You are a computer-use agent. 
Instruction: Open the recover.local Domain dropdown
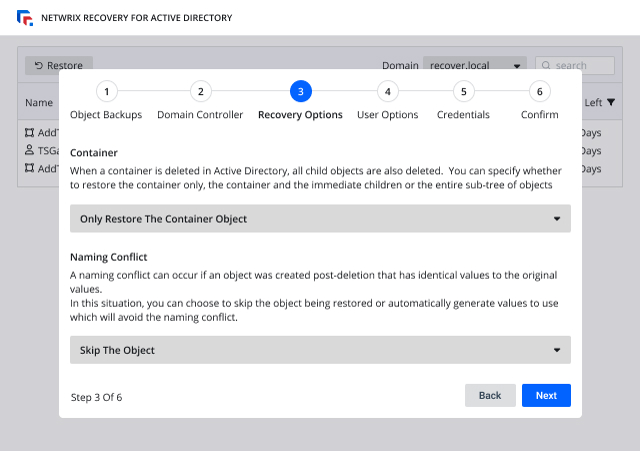pyautogui.click(x=475, y=66)
